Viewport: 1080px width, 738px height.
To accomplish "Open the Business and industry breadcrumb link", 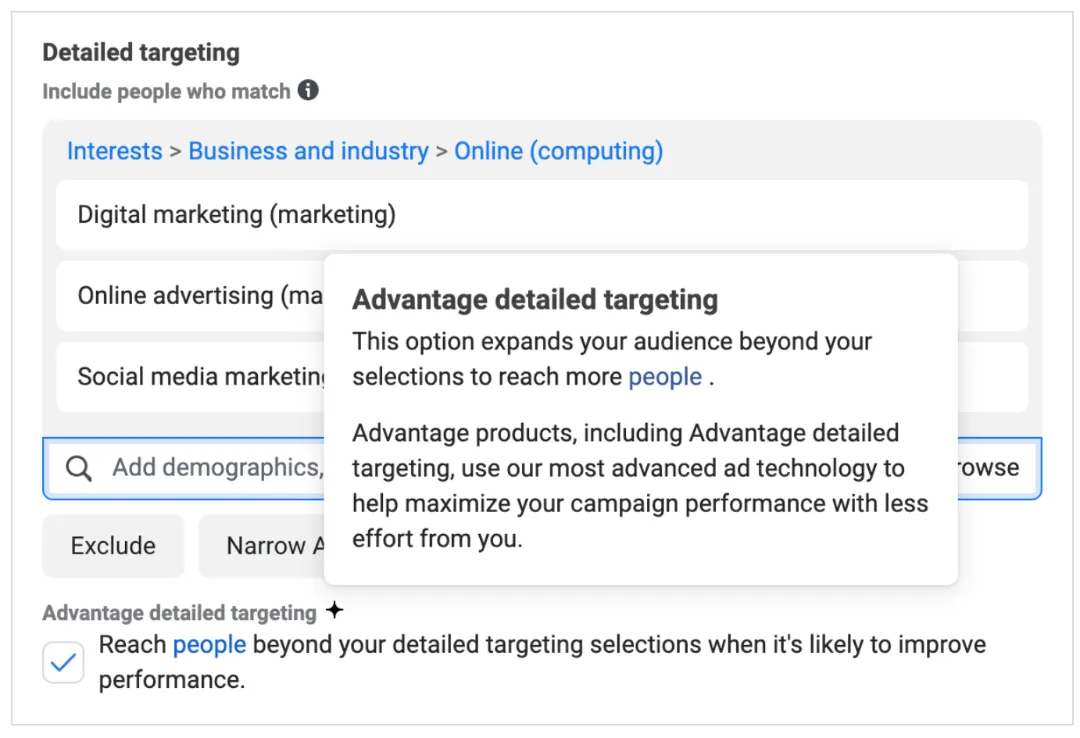I will point(309,151).
